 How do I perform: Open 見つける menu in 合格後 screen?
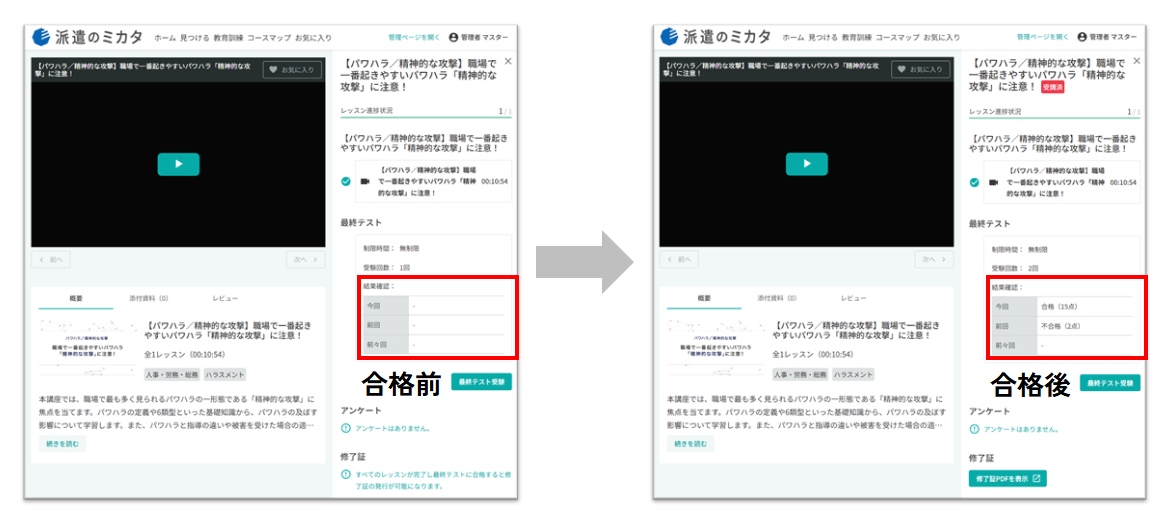coord(821,37)
